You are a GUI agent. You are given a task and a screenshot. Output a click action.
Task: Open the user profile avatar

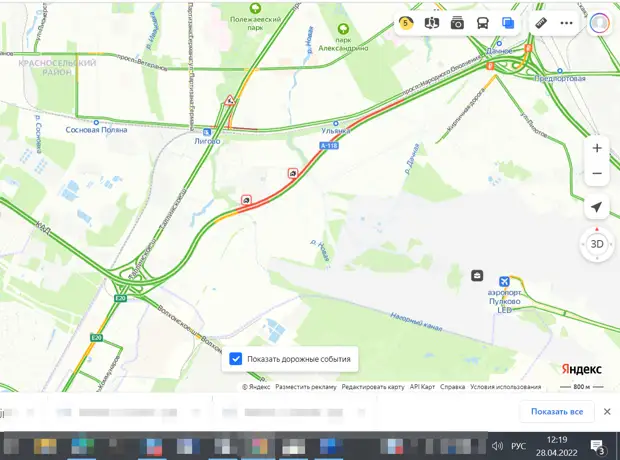(x=599, y=23)
